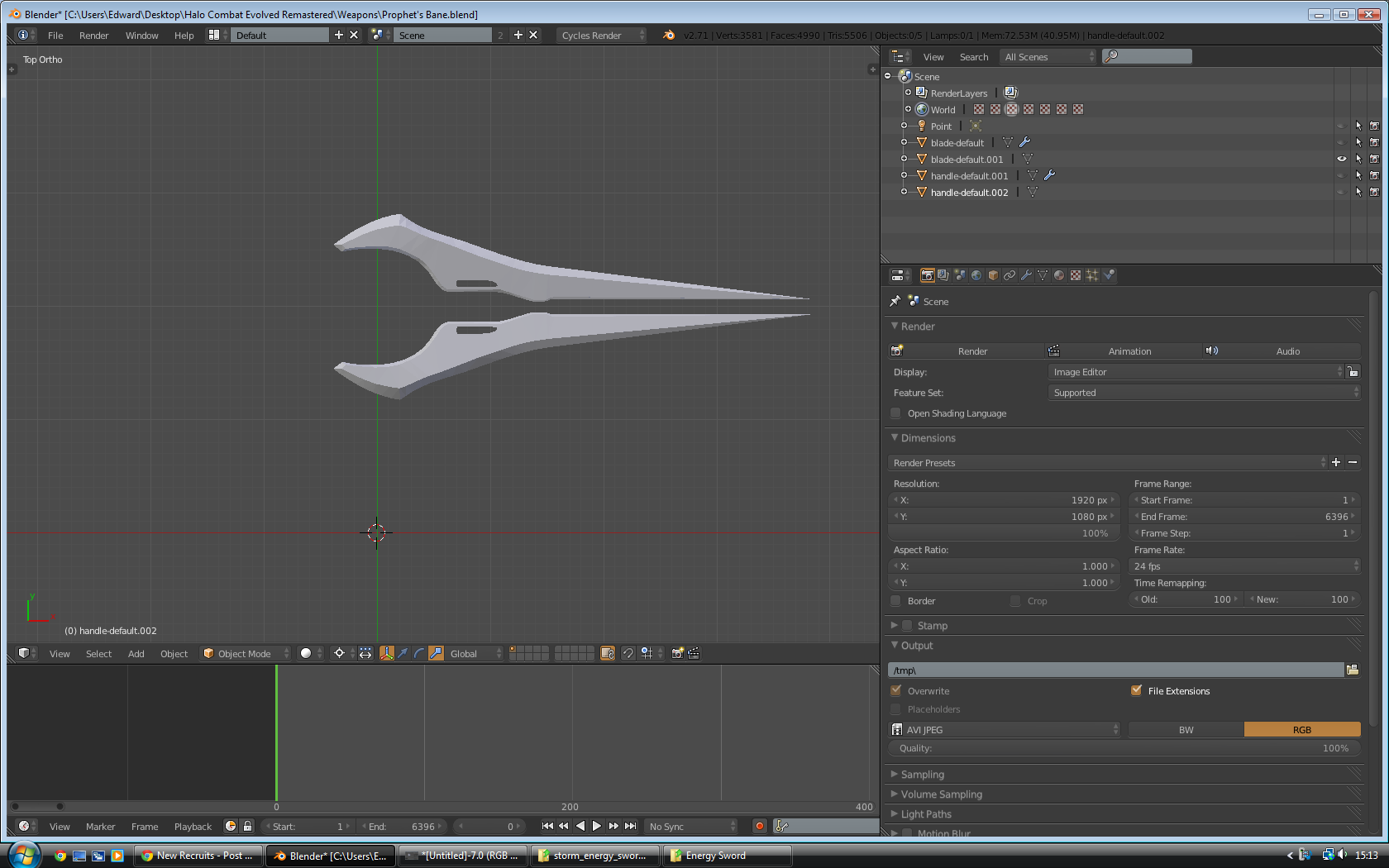Viewport: 1389px width, 868px height.
Task: Open the File menu
Action: (55, 35)
